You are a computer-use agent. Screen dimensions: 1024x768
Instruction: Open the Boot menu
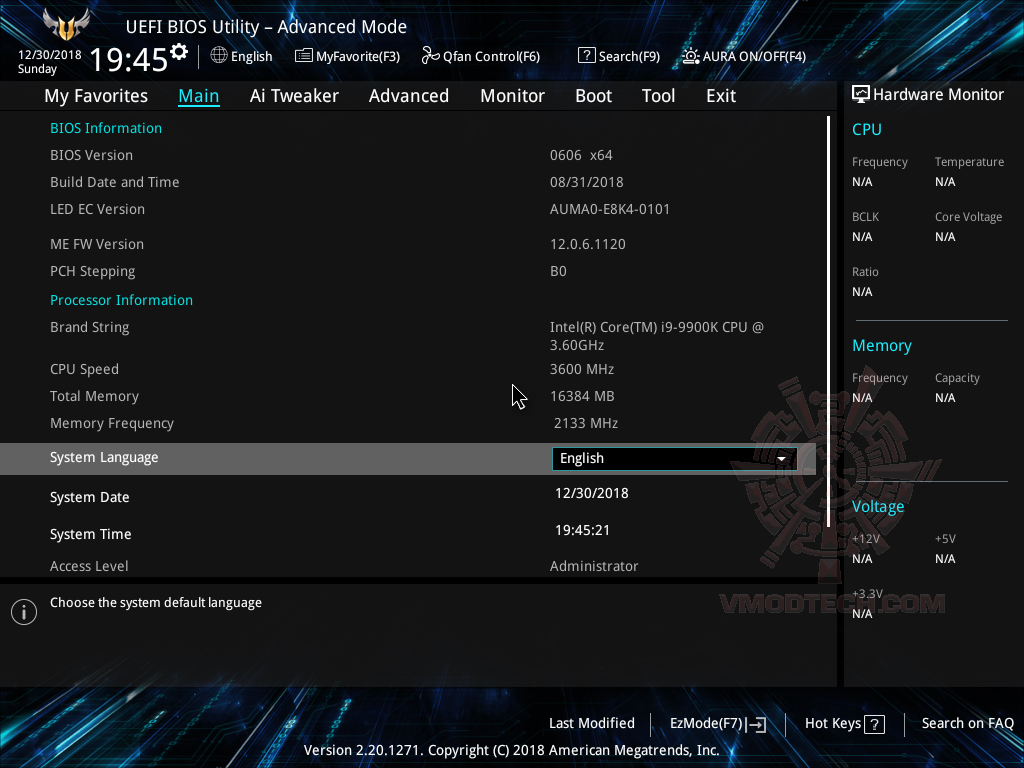593,95
